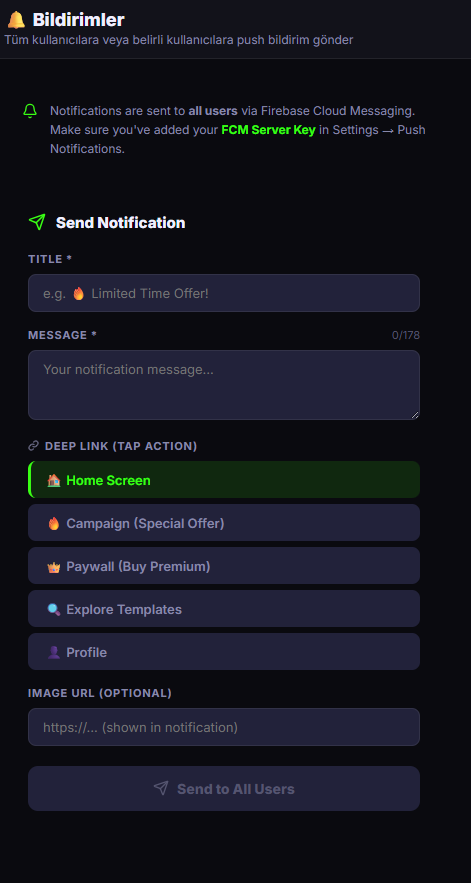Click Send to All Users button
Image resolution: width=471 pixels, height=883 pixels.
[x=224, y=788]
